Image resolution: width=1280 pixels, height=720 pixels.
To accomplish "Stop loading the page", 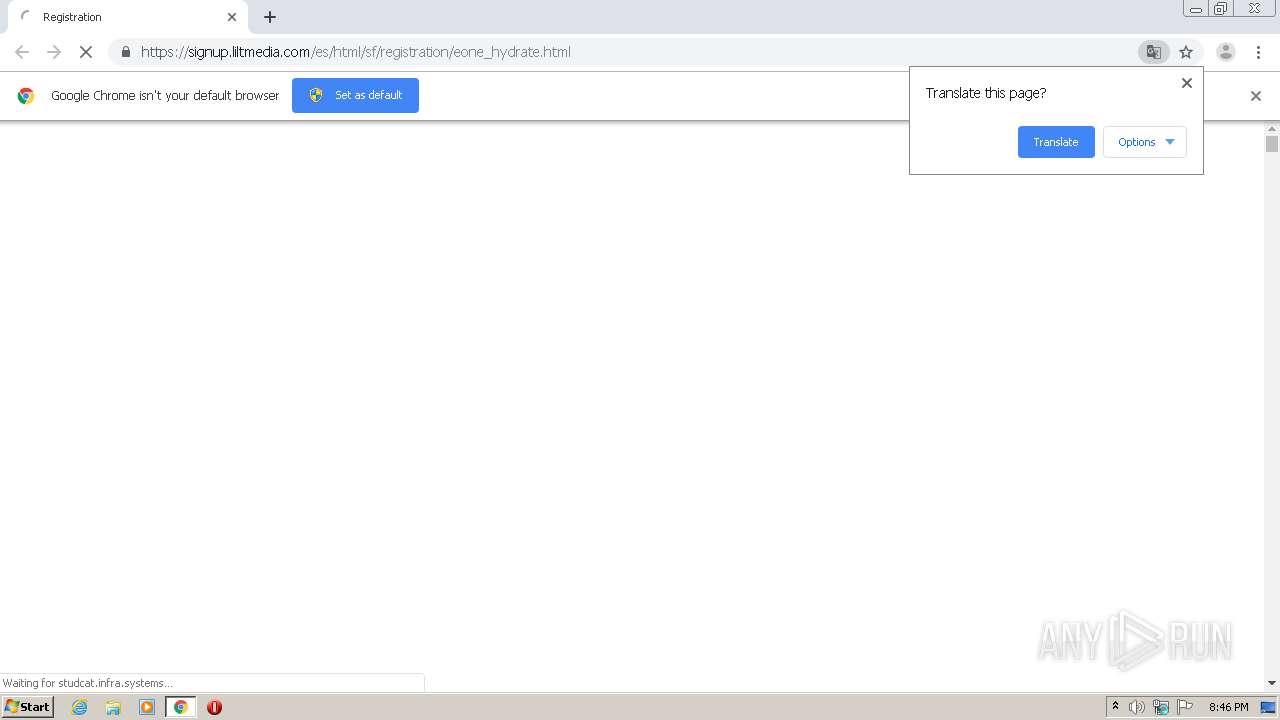I will click(x=86, y=52).
